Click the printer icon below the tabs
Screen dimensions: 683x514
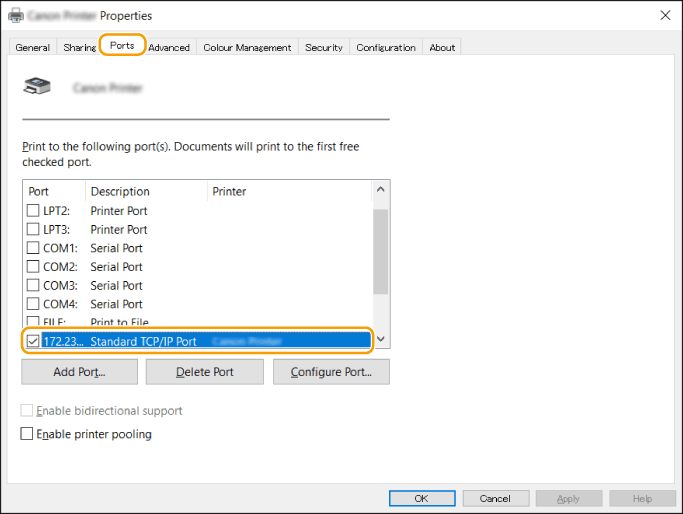37,87
